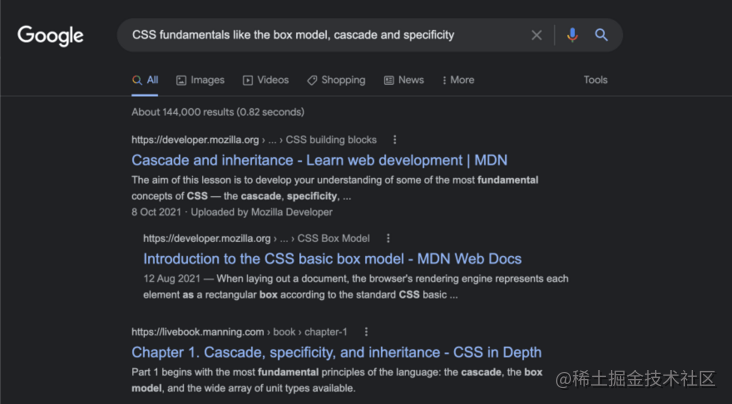Screen dimensions: 732x404
Task: Switch to the News tab
Action: click(404, 80)
